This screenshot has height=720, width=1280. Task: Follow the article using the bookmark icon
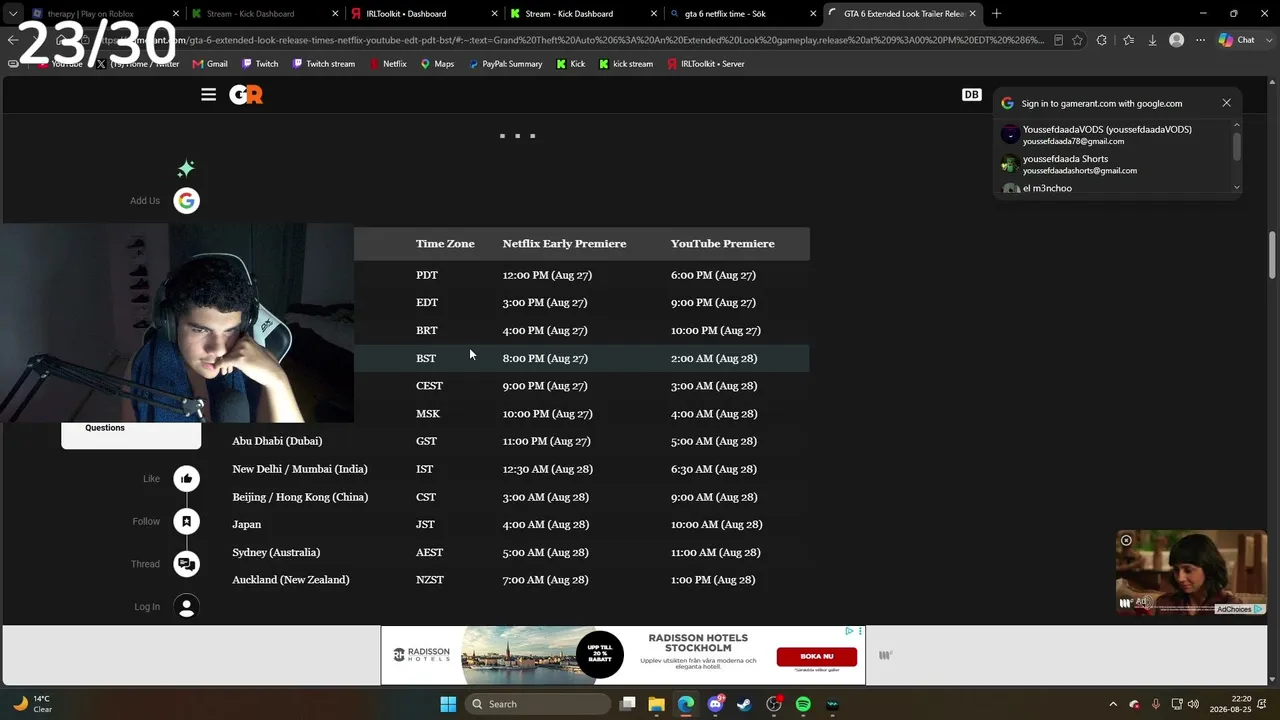click(x=186, y=521)
